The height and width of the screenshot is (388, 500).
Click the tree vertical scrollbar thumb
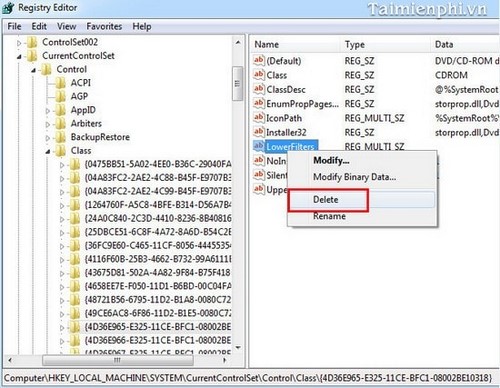[x=237, y=83]
